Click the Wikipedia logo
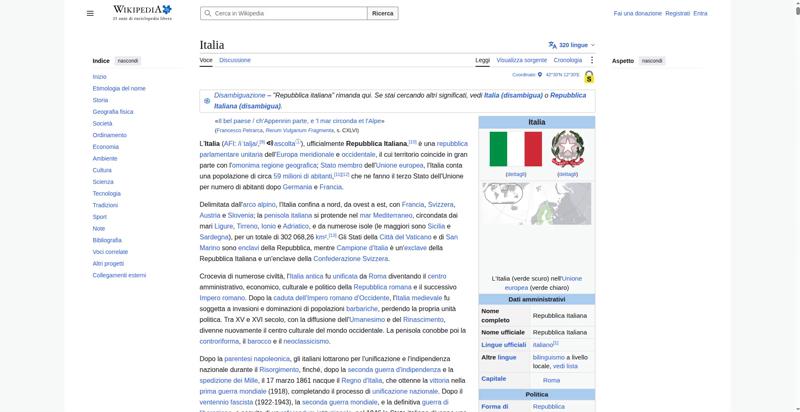The image size is (800, 412). tap(142, 12)
